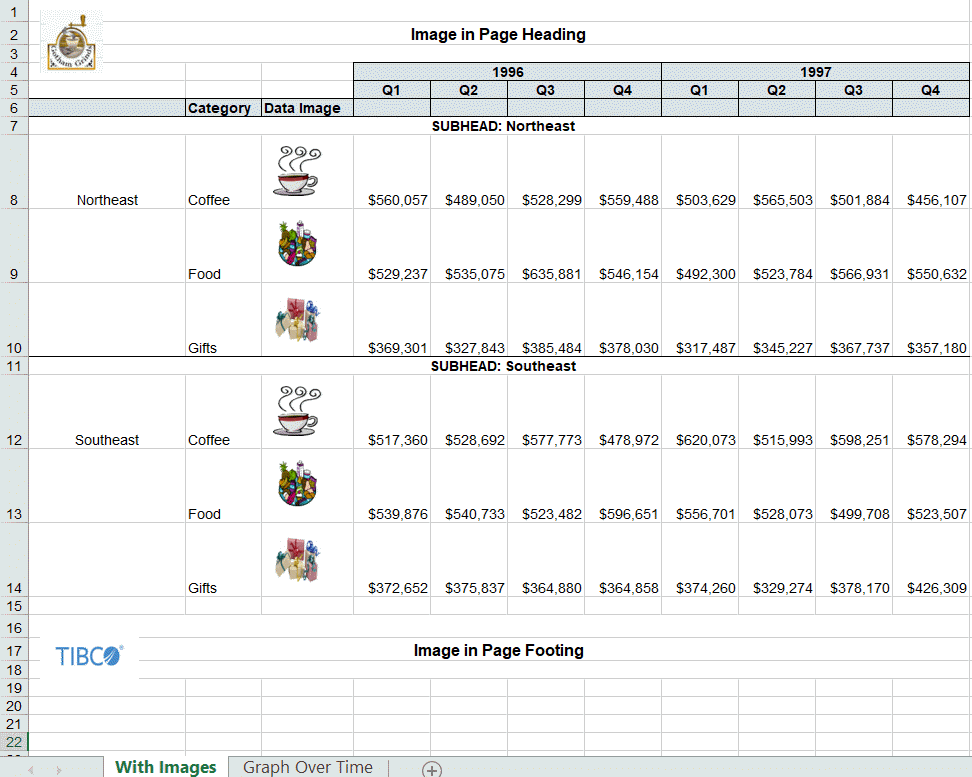This screenshot has width=972, height=777.
Task: Click the Northeast Gifts image
Action: pos(298,319)
